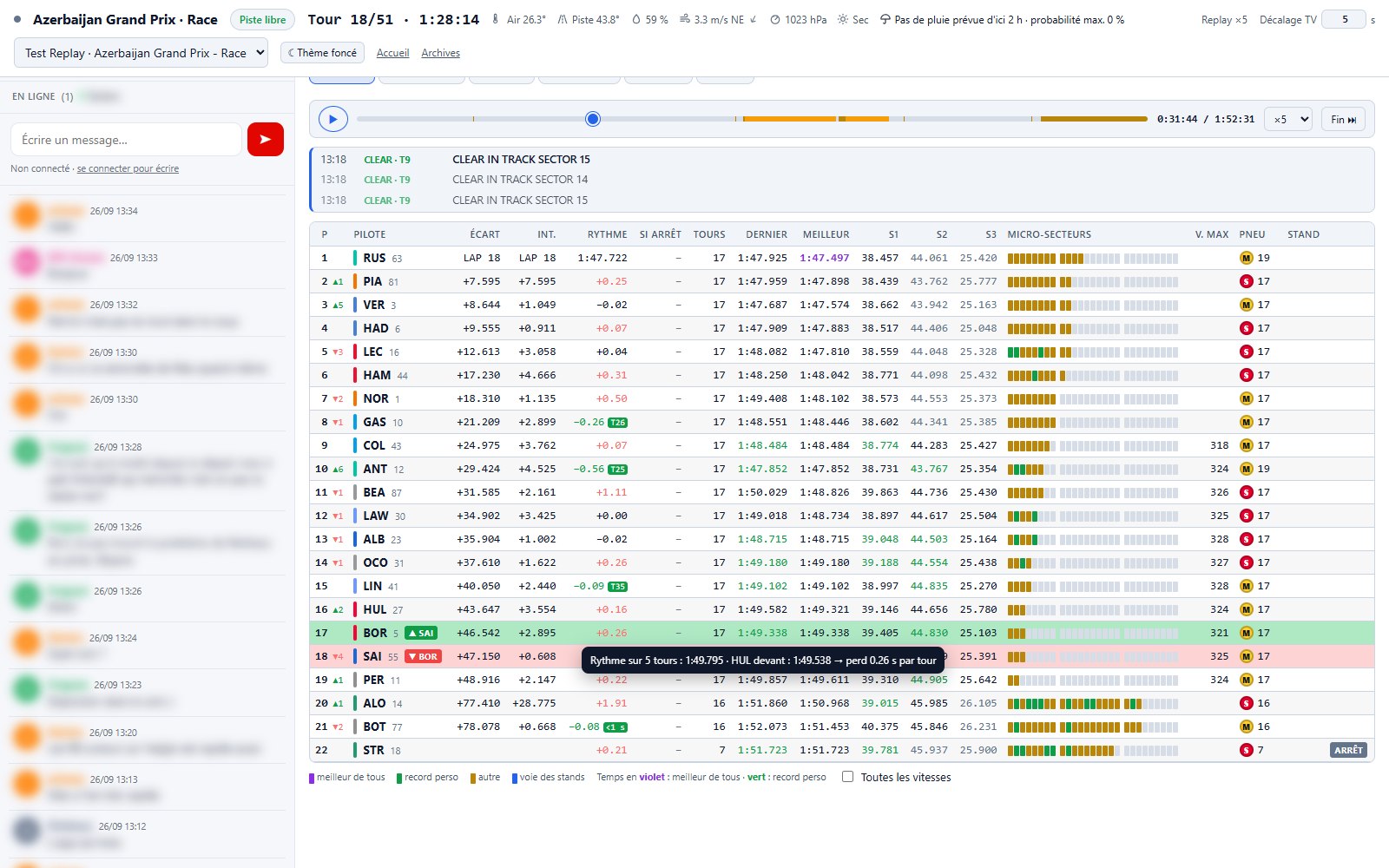Screen dimensions: 1389x868
Task: Click the ARRÊT badge in STR row
Action: [1348, 750]
